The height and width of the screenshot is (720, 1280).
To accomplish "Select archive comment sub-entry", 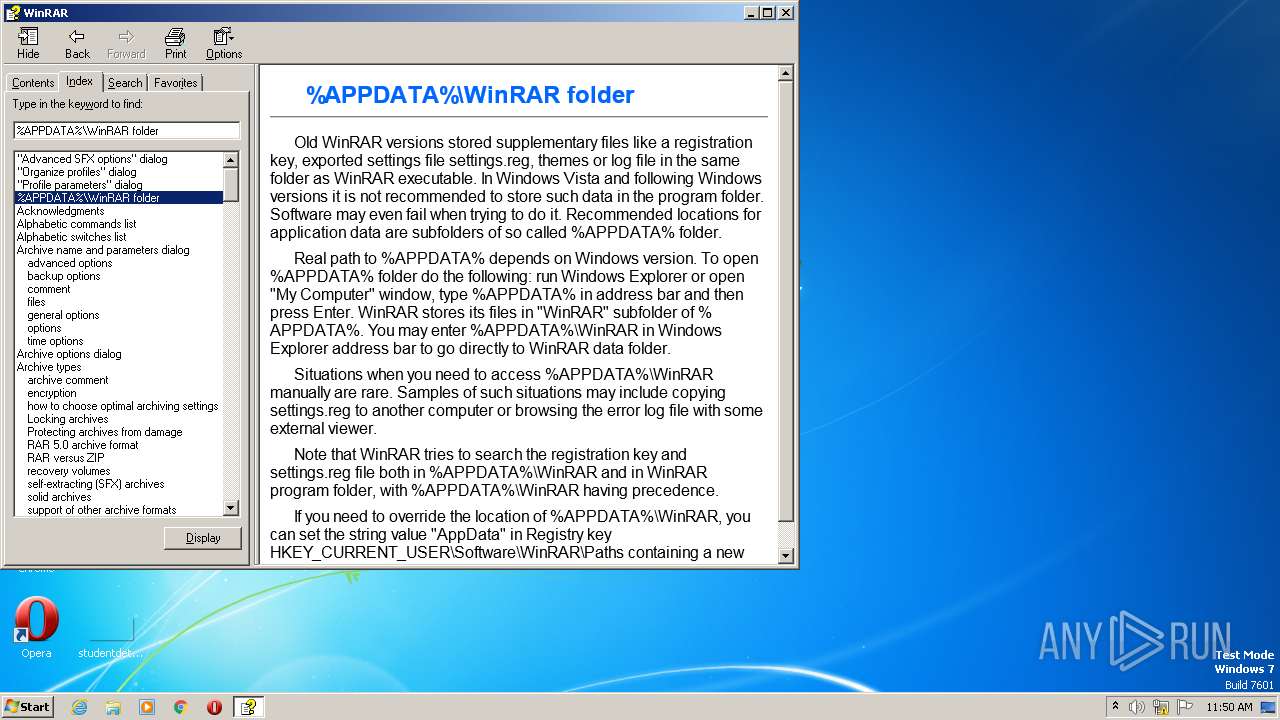I will 68,380.
